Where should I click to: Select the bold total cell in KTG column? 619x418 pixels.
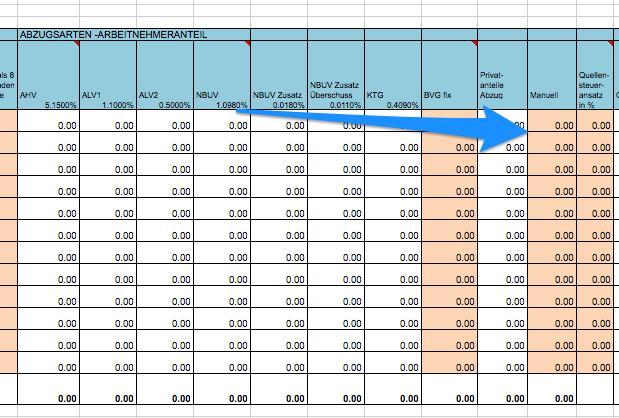393,398
